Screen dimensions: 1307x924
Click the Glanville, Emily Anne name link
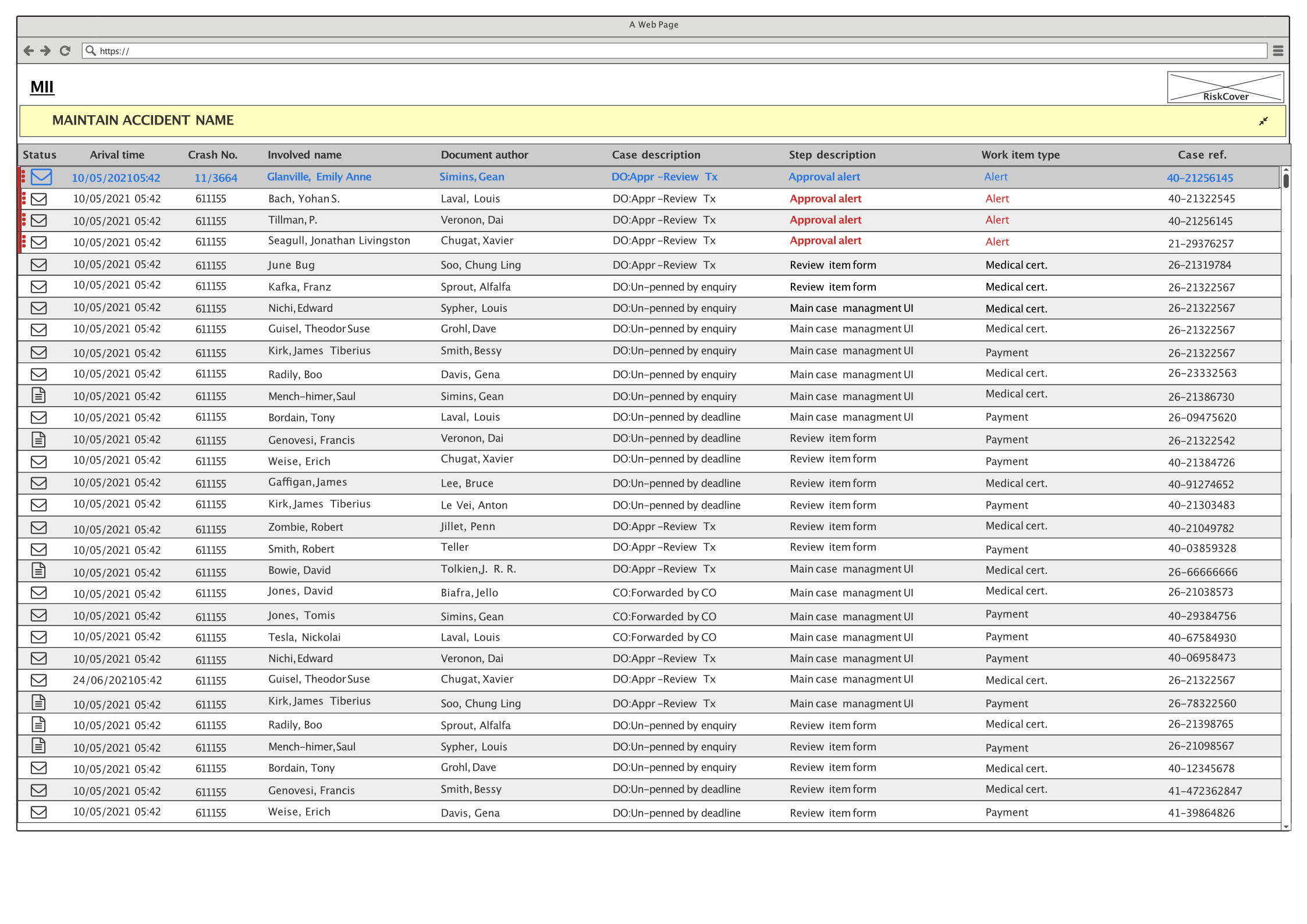click(x=319, y=177)
